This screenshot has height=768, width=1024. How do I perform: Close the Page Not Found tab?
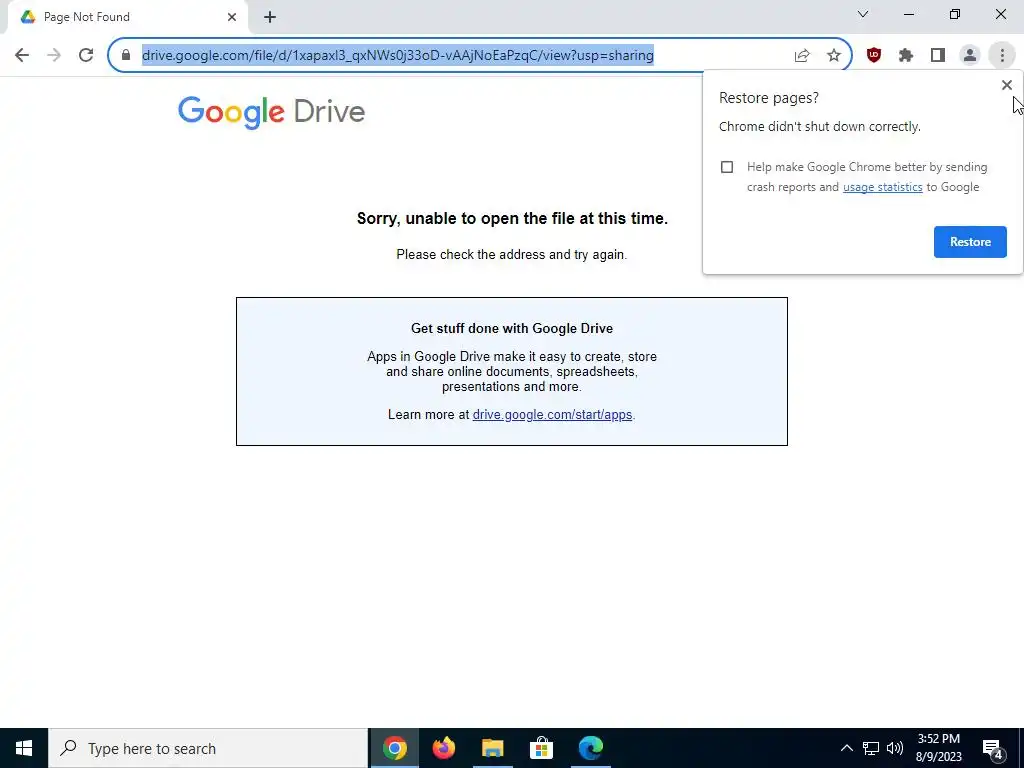(x=232, y=17)
